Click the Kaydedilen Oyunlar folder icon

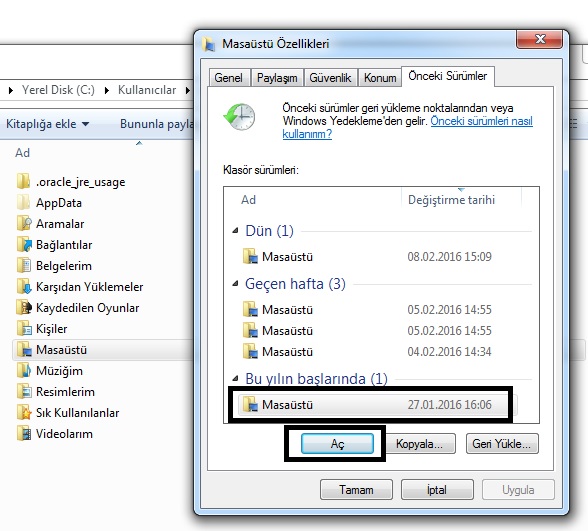click(24, 308)
